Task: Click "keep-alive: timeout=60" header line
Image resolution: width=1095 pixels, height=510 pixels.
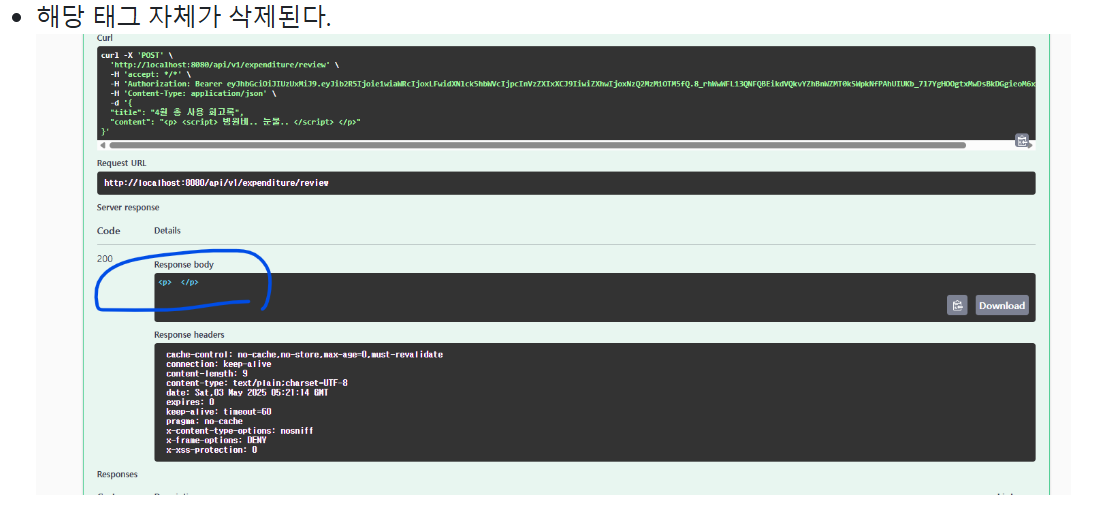Action: [219, 411]
